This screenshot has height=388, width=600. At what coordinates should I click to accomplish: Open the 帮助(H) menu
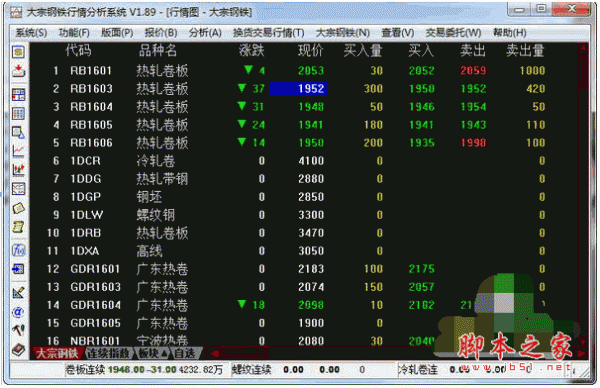coord(509,33)
